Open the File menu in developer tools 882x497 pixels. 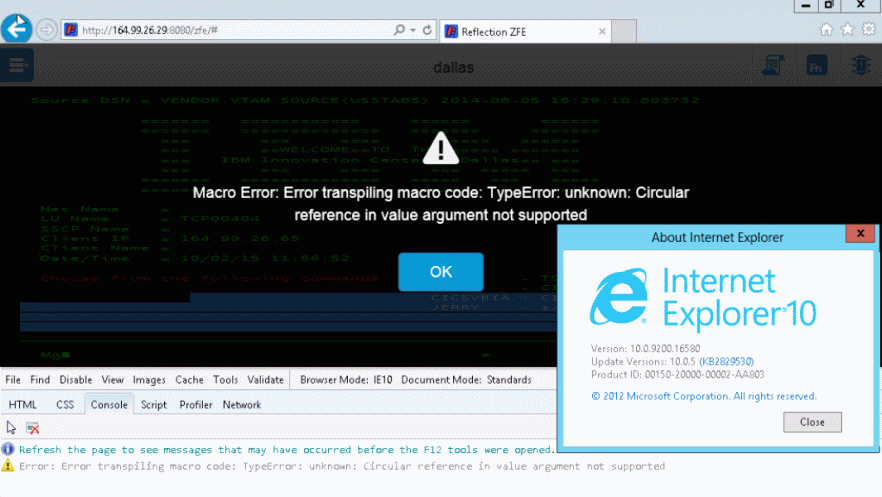pyautogui.click(x=13, y=380)
